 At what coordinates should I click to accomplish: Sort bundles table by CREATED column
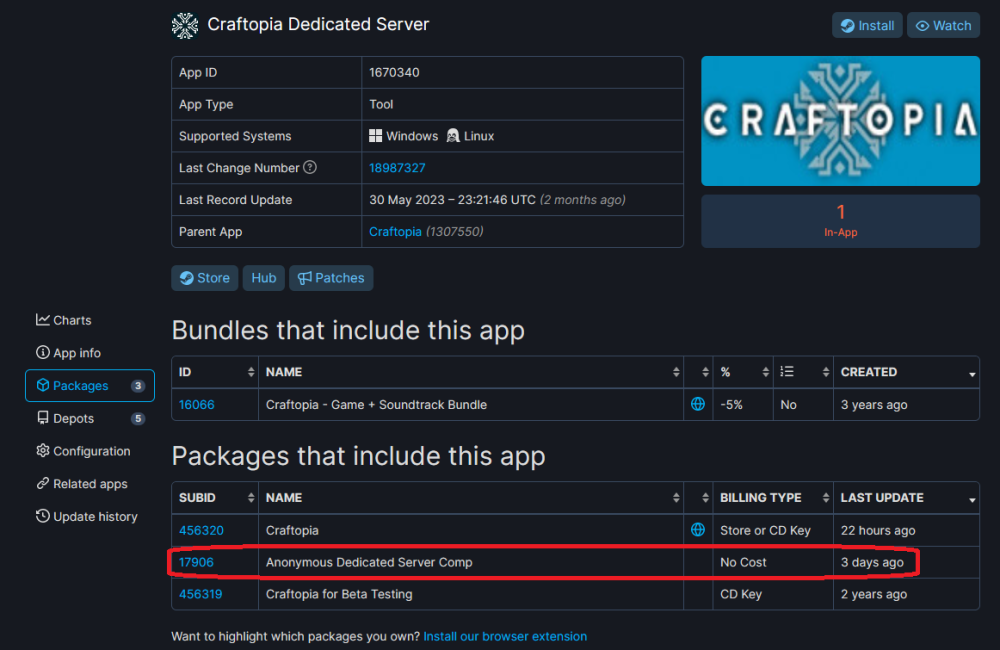[906, 372]
